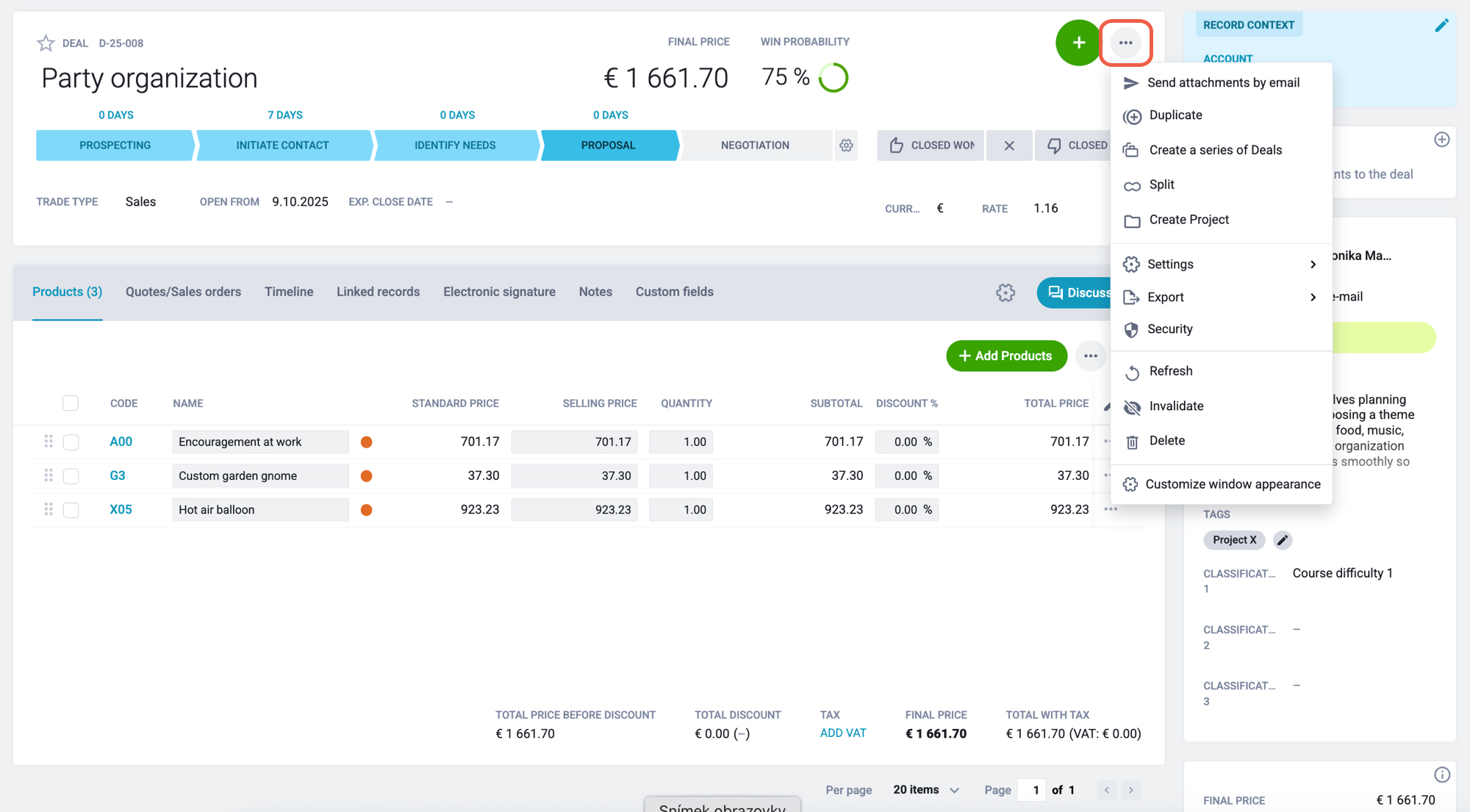Open the items per page dropdown
Viewport: 1470px width, 812px height.
(x=926, y=790)
